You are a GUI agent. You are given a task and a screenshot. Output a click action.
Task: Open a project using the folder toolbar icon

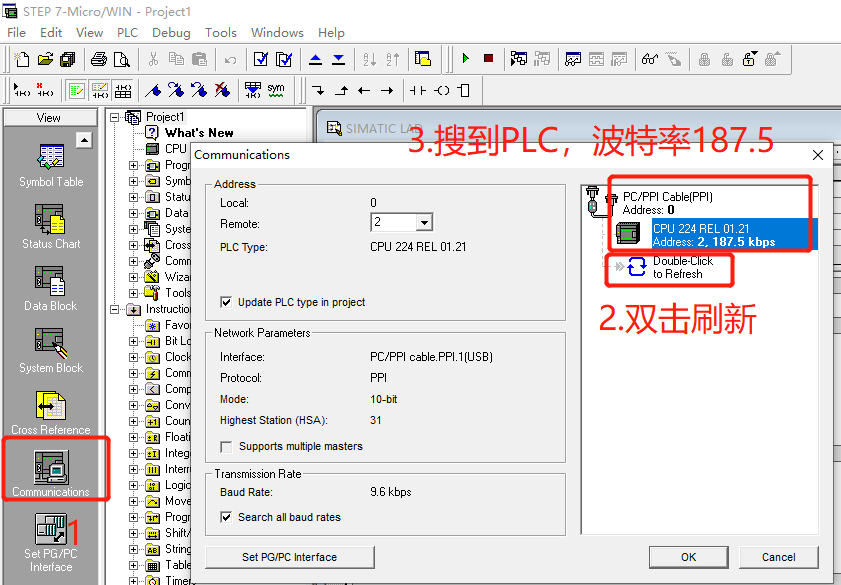pos(45,59)
